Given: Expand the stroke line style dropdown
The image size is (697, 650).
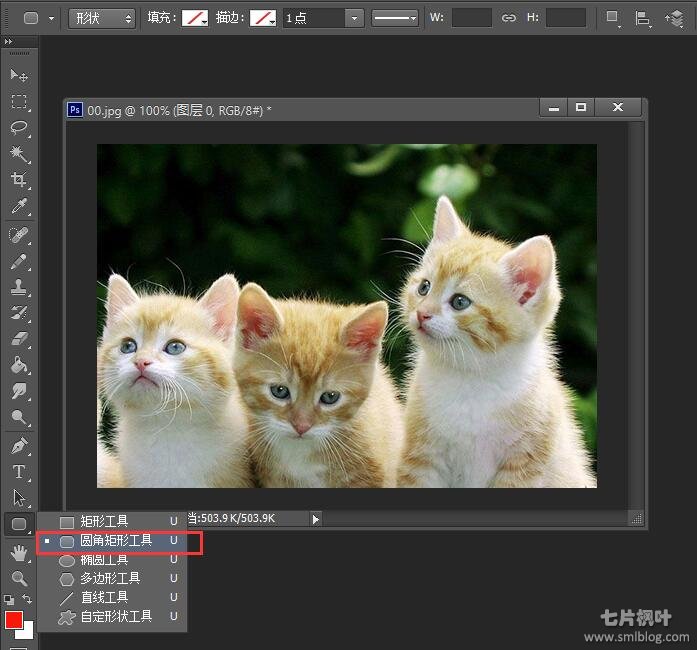Looking at the screenshot, I should click(x=395, y=18).
